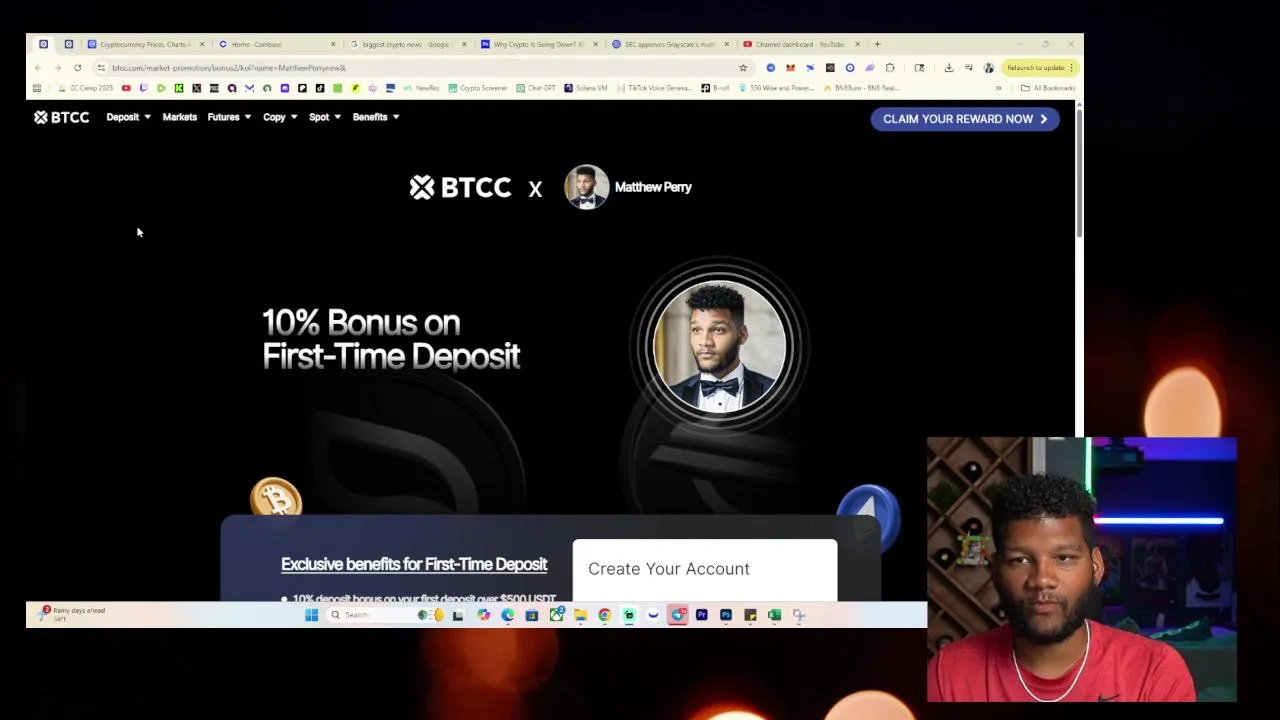This screenshot has width=1280, height=720.
Task: Expand the Copy dropdown menu
Action: [280, 117]
